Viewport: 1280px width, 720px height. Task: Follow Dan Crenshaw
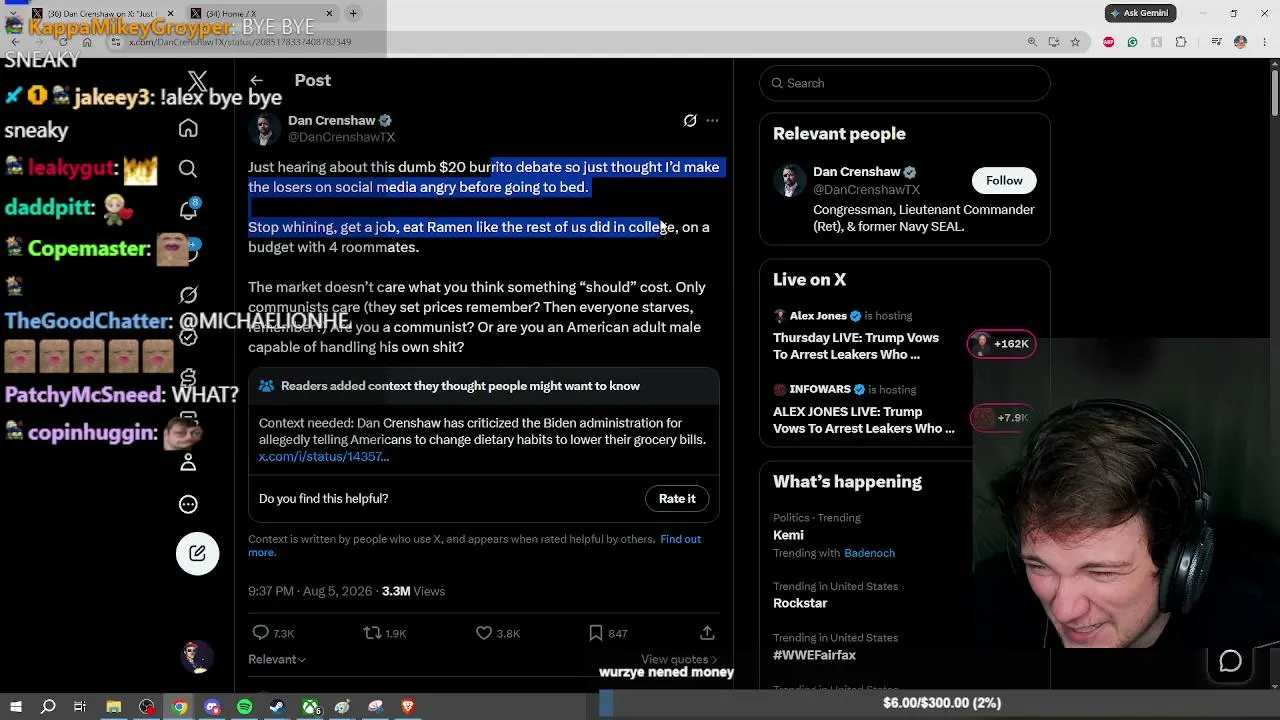(x=1004, y=181)
